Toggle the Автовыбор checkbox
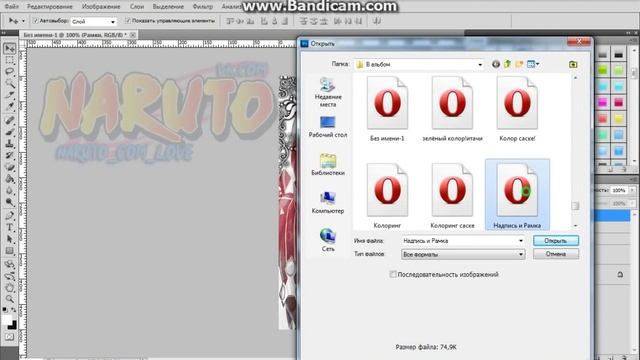 [36, 20]
